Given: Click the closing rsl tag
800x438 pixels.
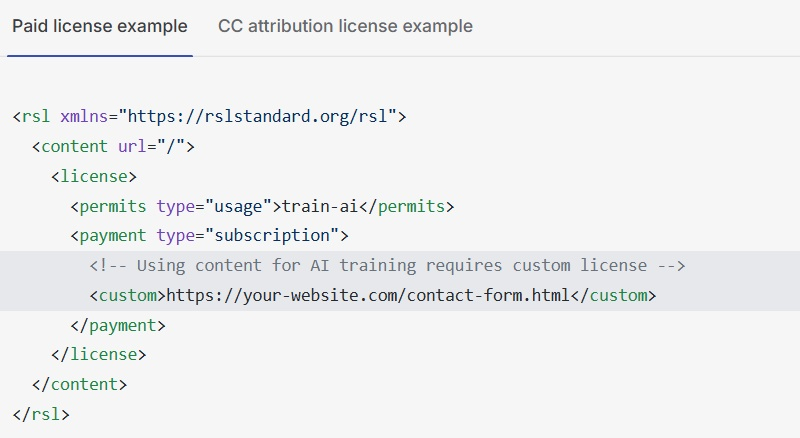Looking at the screenshot, I should [x=41, y=414].
